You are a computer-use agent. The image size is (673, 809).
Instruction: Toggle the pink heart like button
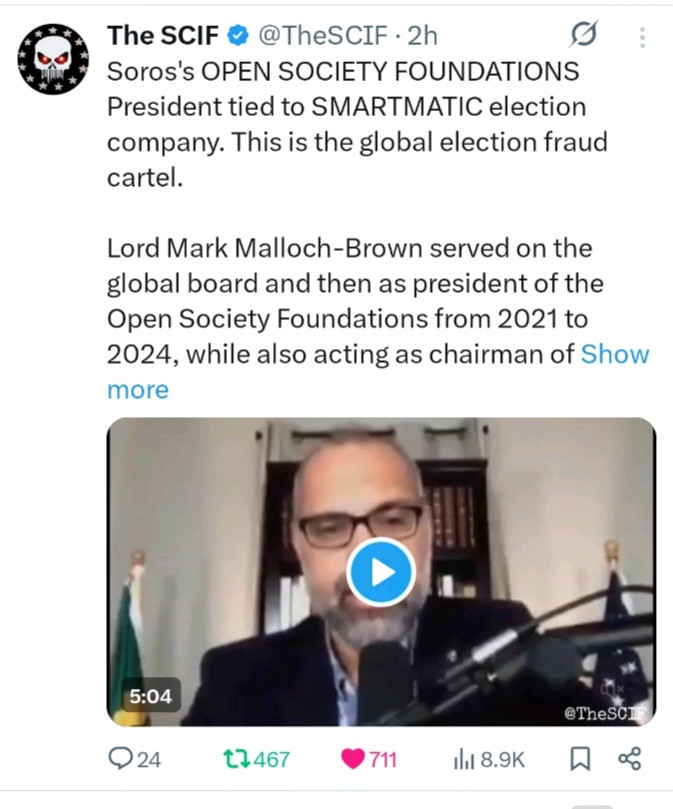pyautogui.click(x=353, y=760)
